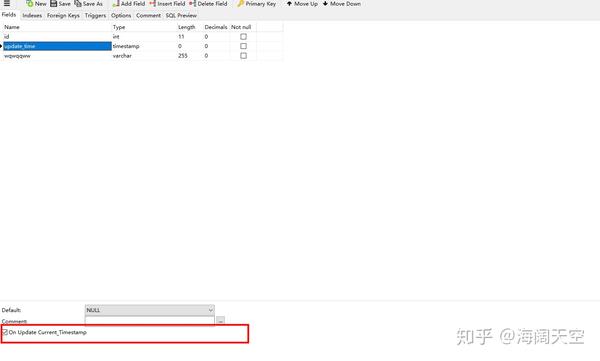Select the wqwqqww field name
Image resolution: width=600 pixels, height=361 pixels.
[57, 56]
